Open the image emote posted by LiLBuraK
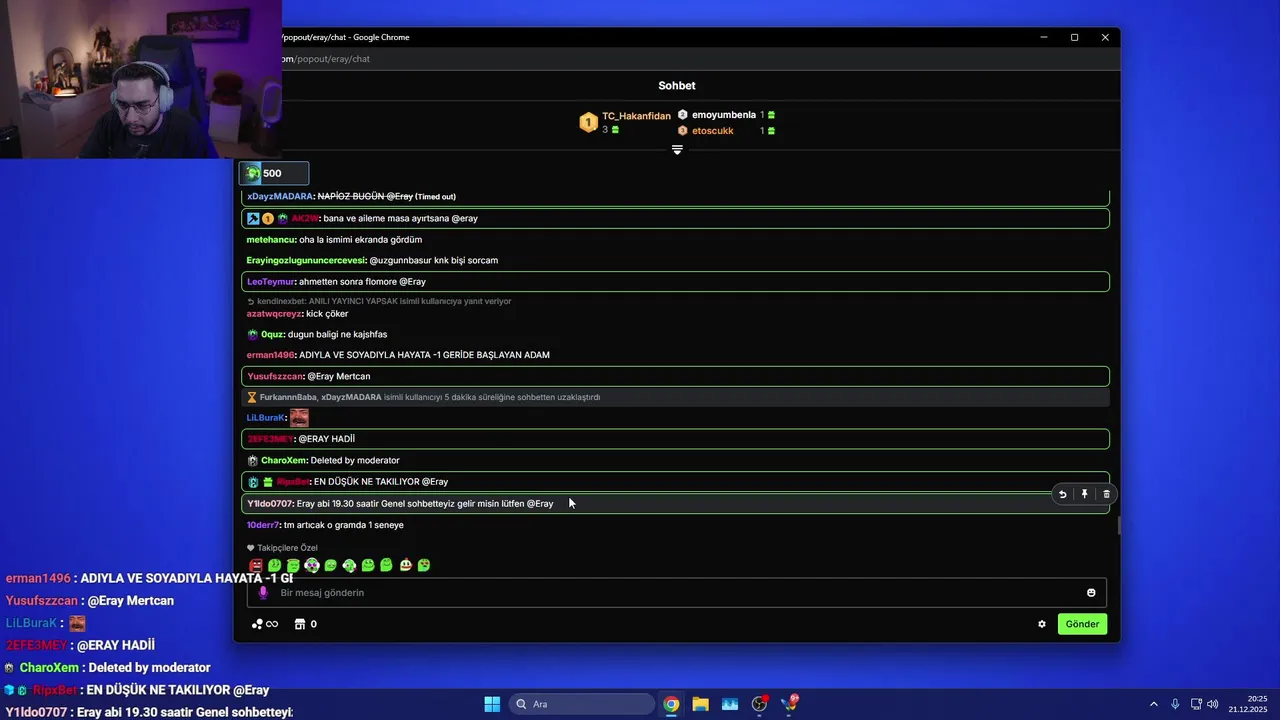Image resolution: width=1280 pixels, height=720 pixels. [x=299, y=418]
